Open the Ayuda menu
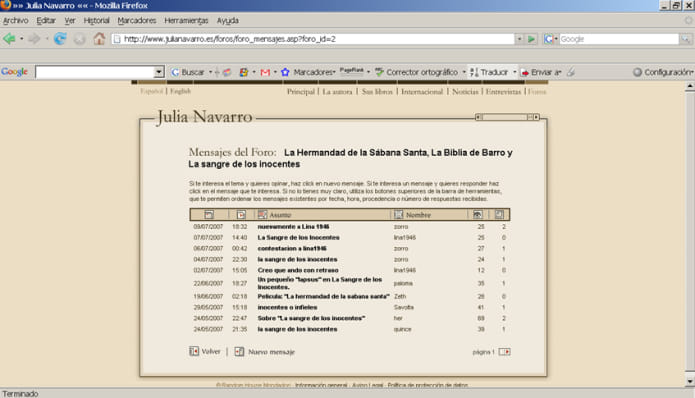 click(227, 20)
